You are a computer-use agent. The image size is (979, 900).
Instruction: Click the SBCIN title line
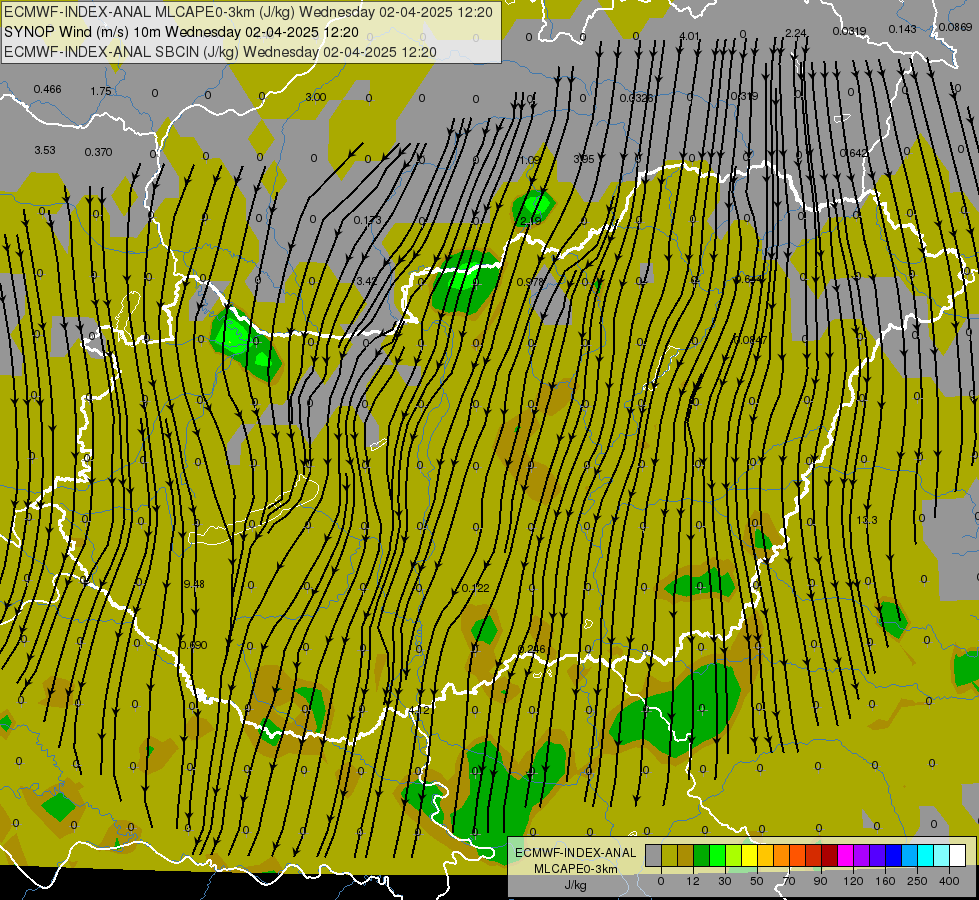[220, 52]
